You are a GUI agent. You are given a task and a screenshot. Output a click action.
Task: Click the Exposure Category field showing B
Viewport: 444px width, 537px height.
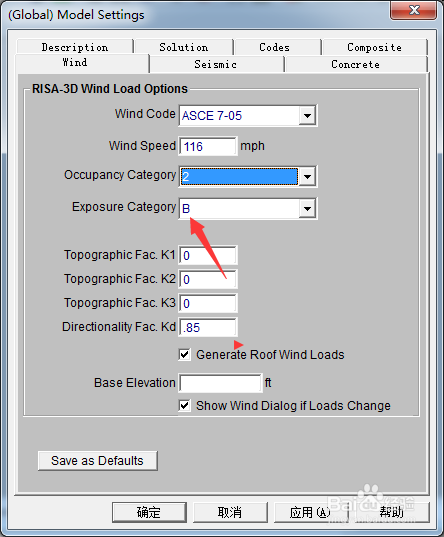click(x=239, y=208)
